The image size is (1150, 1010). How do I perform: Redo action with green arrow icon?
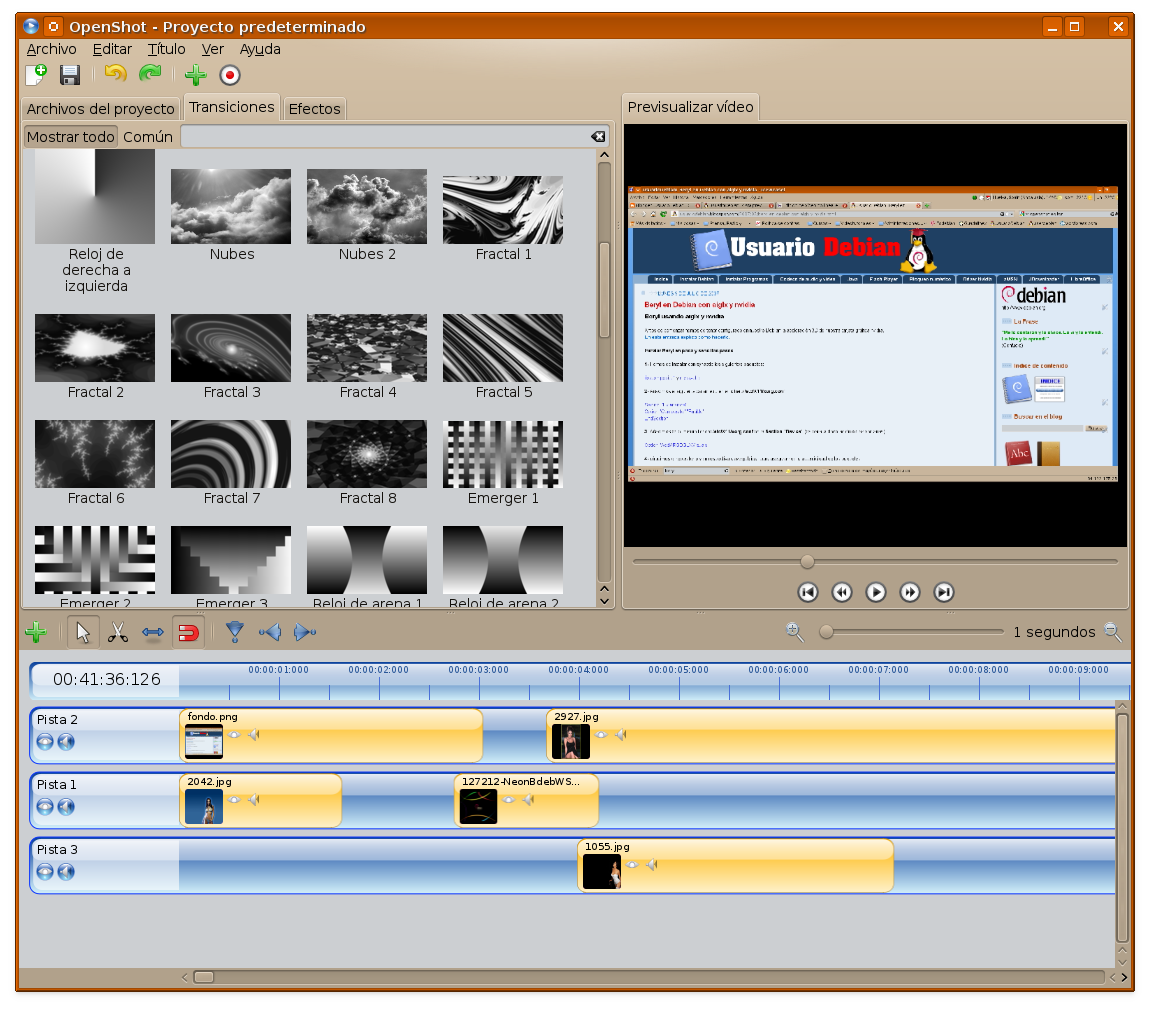coord(150,74)
